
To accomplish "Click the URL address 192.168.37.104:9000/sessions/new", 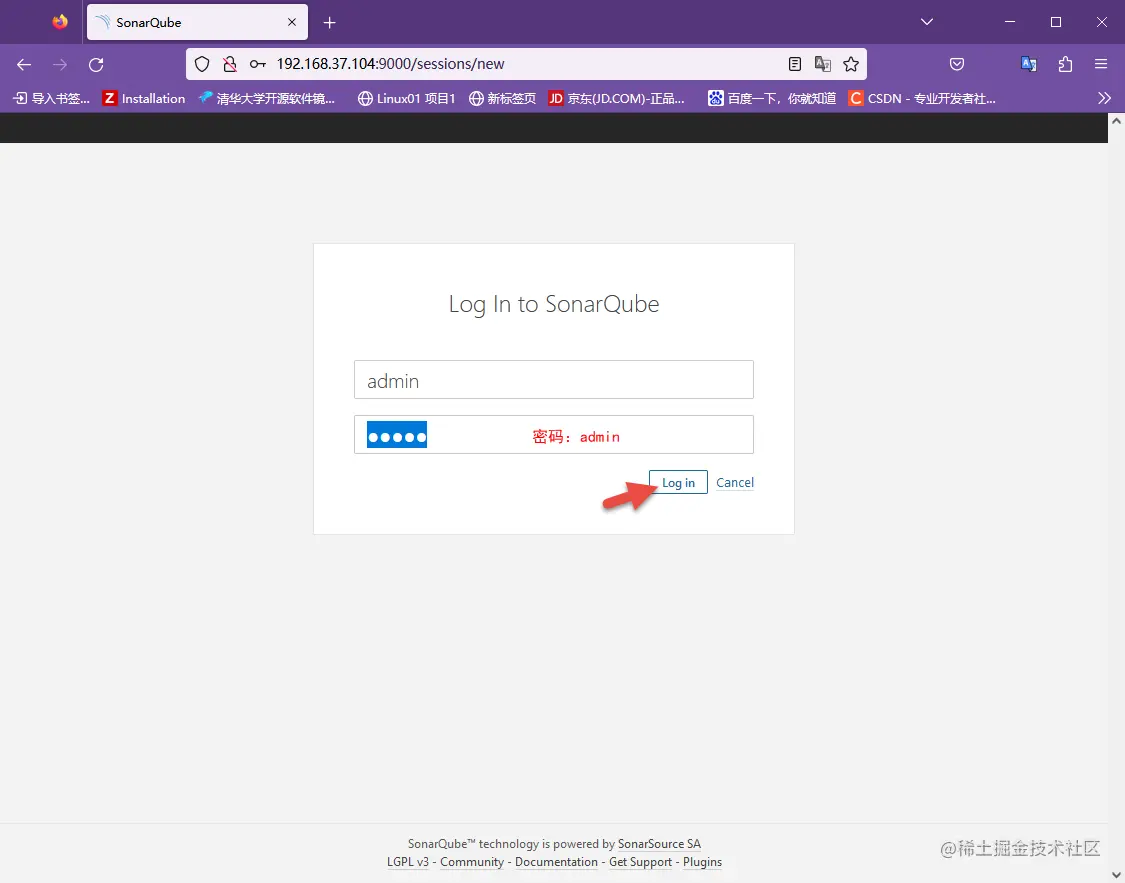I will click(390, 64).
